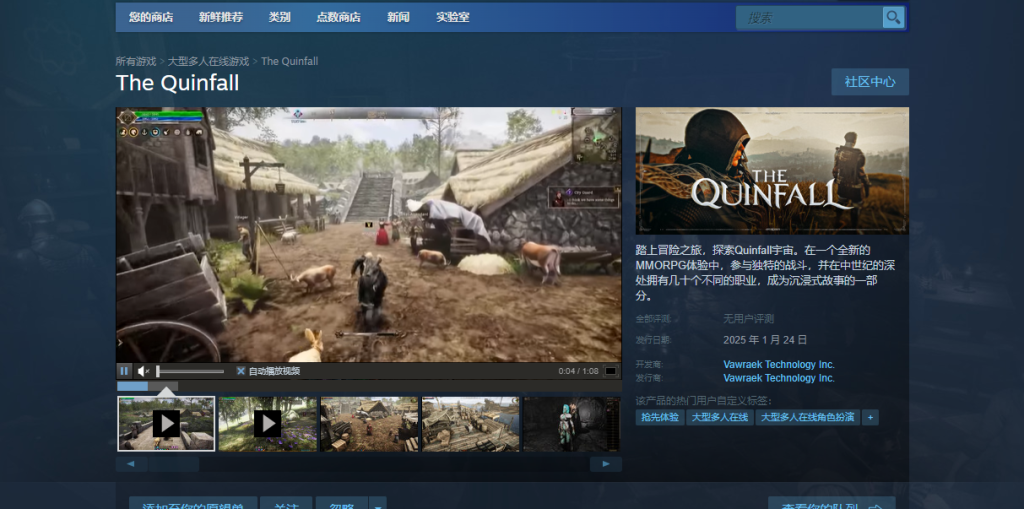
Task: Pause the game trailer video
Action: tap(124, 371)
